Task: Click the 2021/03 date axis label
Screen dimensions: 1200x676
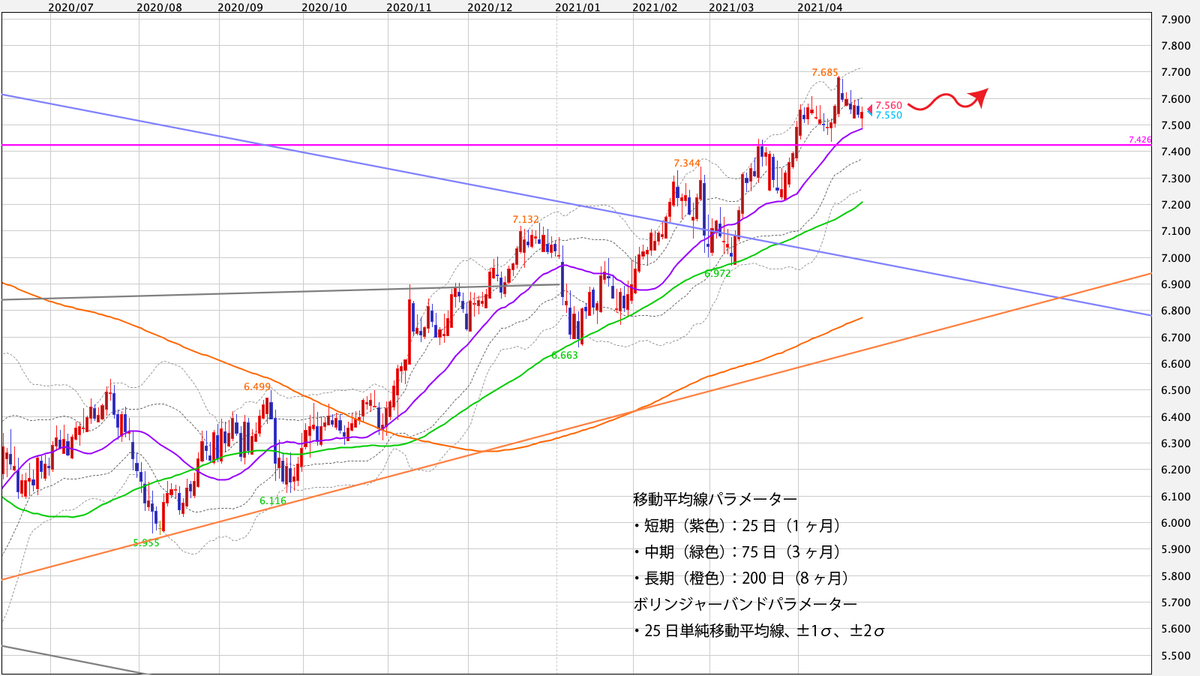Action: [732, 6]
